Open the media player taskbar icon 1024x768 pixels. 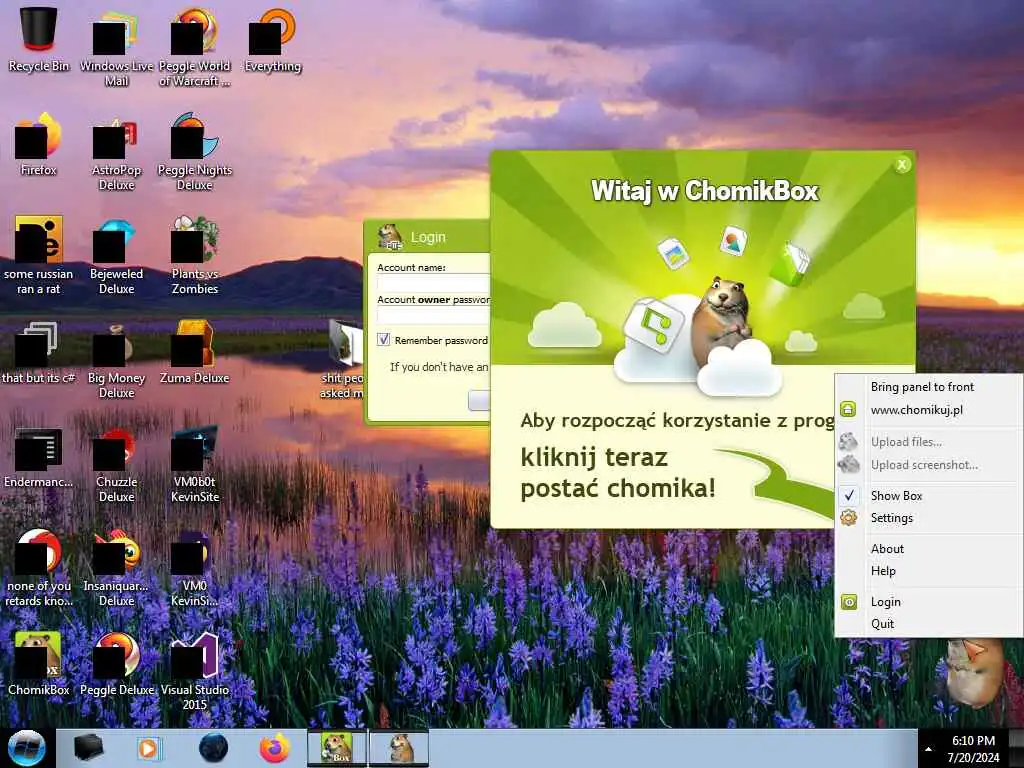[x=148, y=748]
